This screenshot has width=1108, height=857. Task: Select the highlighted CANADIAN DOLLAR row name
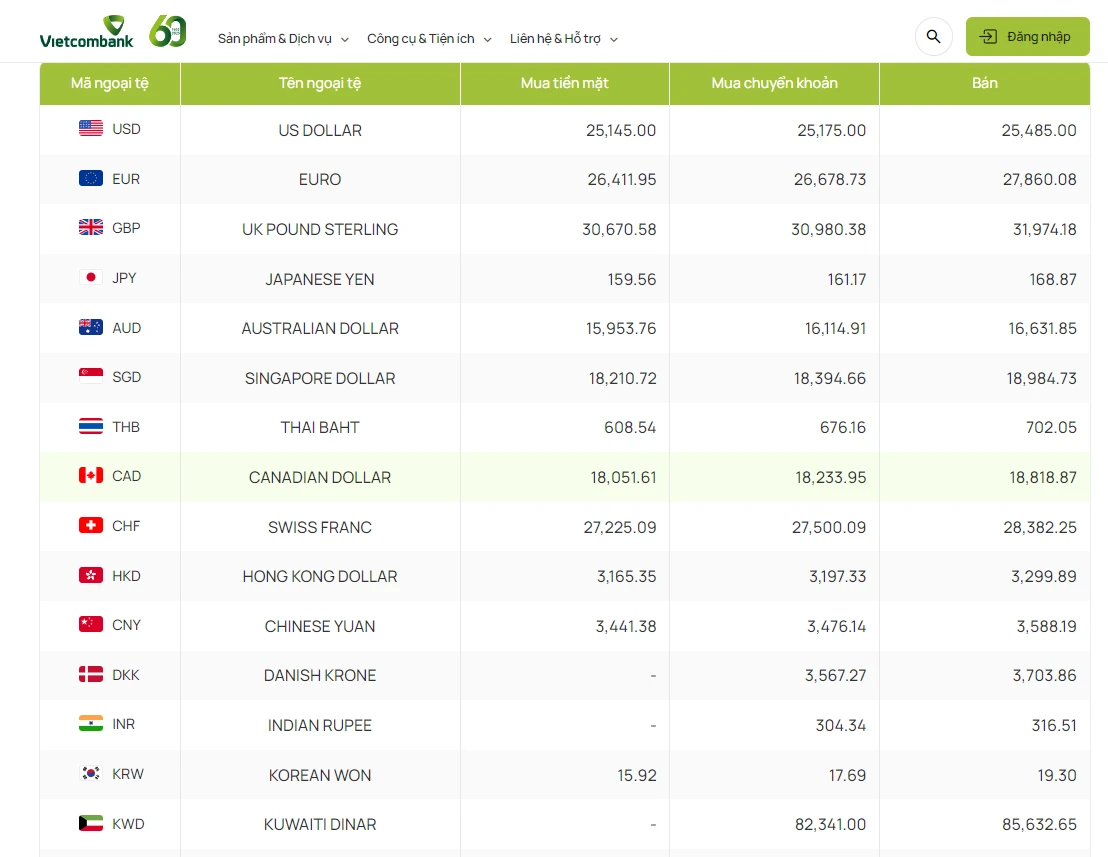[x=320, y=477]
